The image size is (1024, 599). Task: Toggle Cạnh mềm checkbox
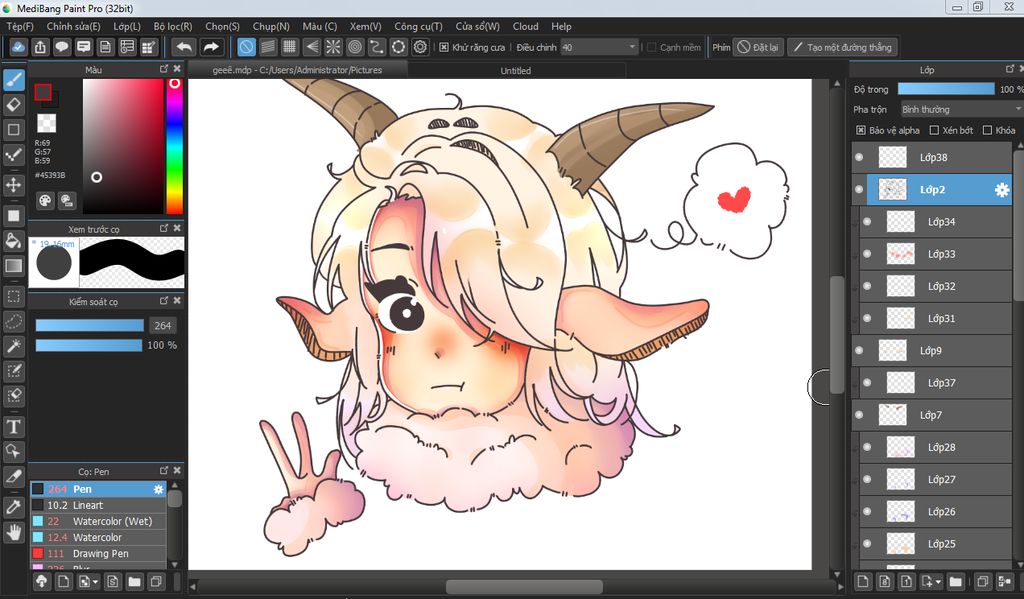651,47
